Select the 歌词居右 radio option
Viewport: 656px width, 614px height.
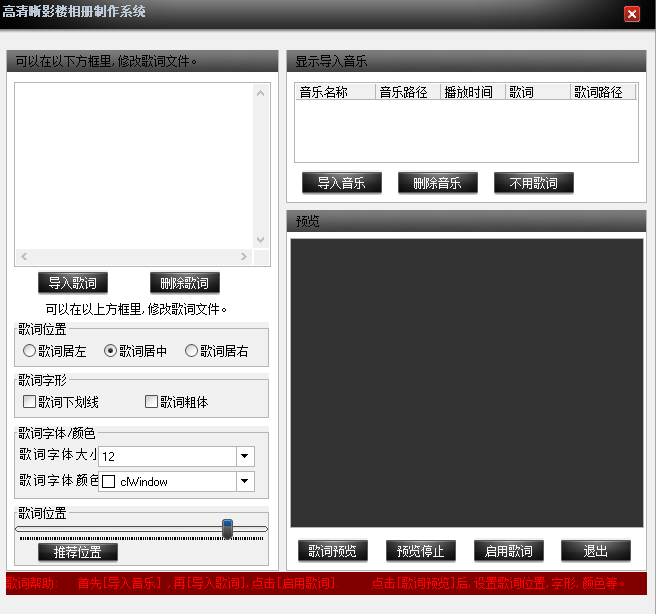click(x=217, y=350)
